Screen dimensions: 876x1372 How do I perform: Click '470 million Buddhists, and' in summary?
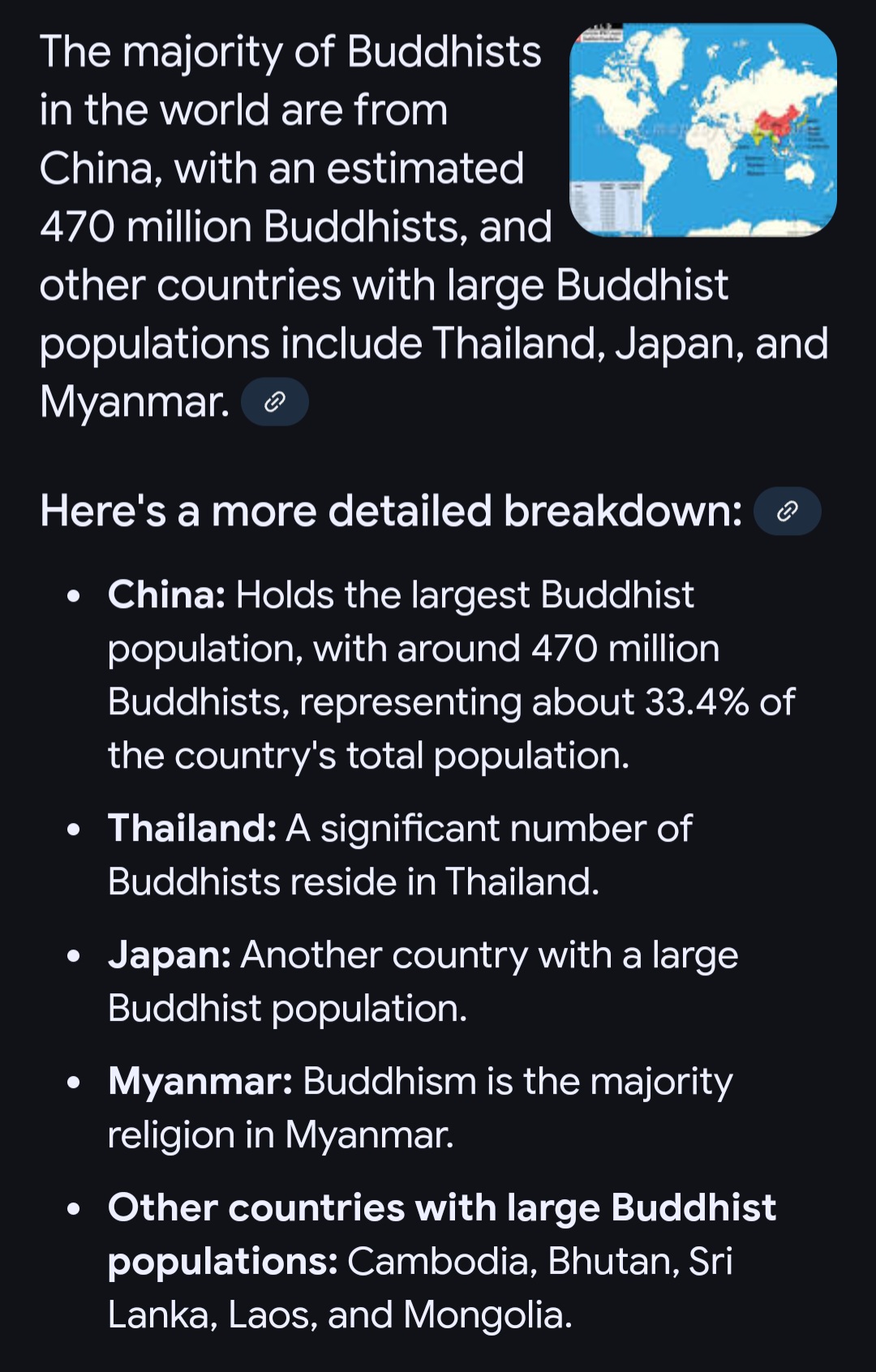pyautogui.click(x=296, y=226)
